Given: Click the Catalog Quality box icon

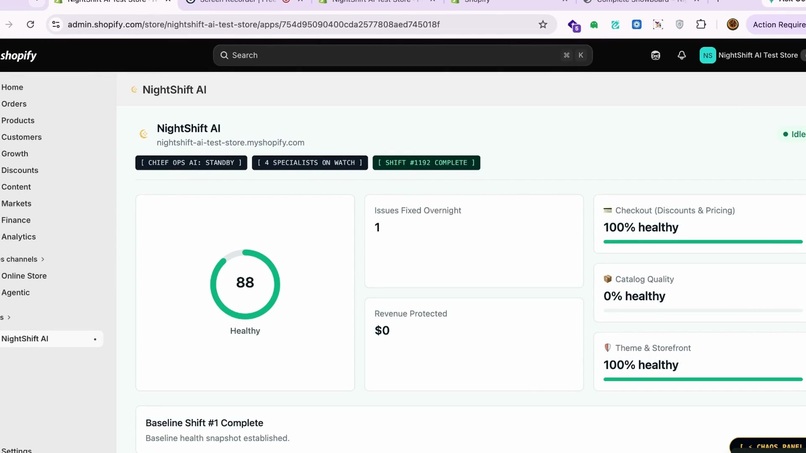Looking at the screenshot, I should click(608, 279).
